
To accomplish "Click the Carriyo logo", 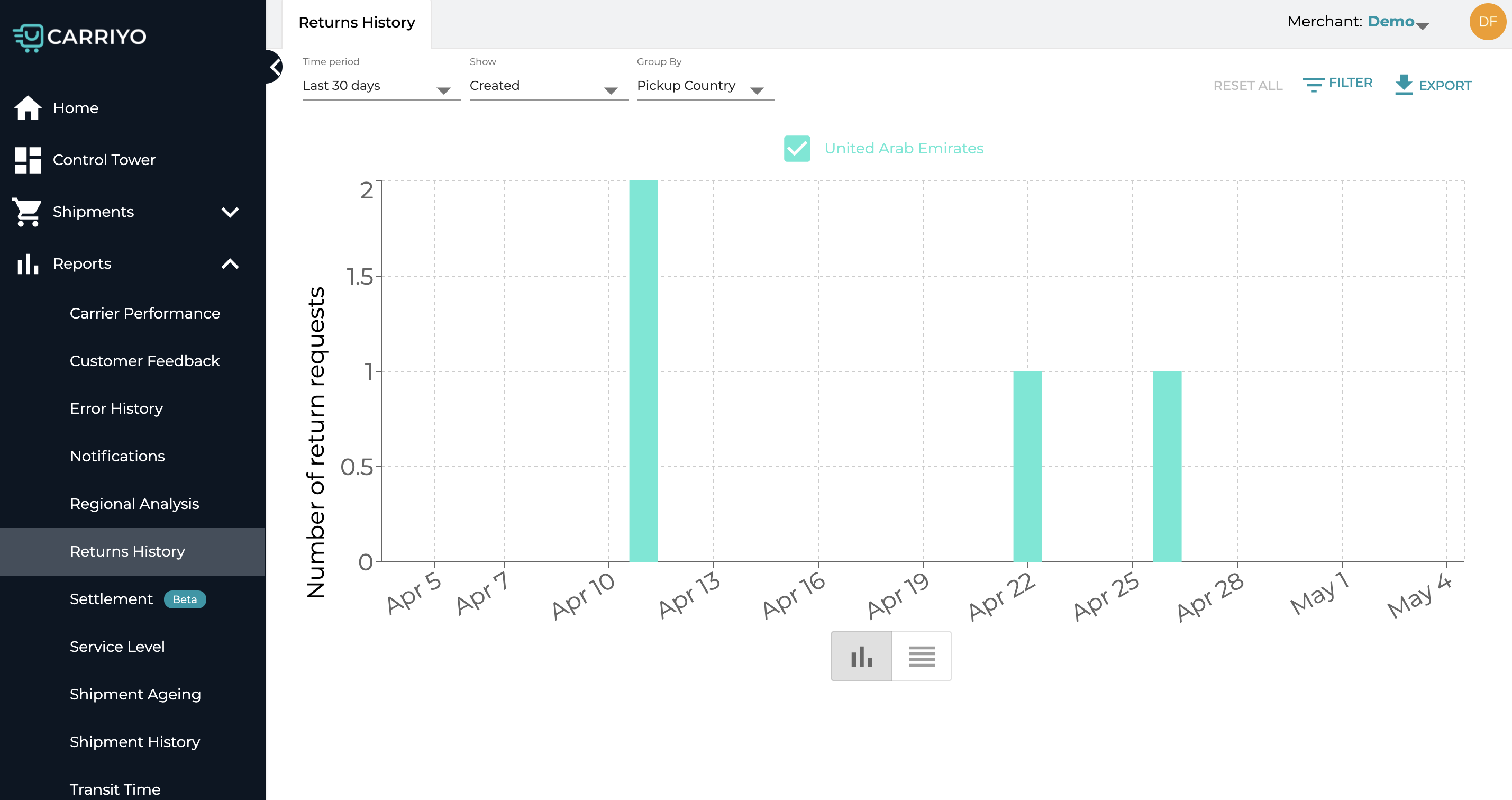I will (80, 37).
